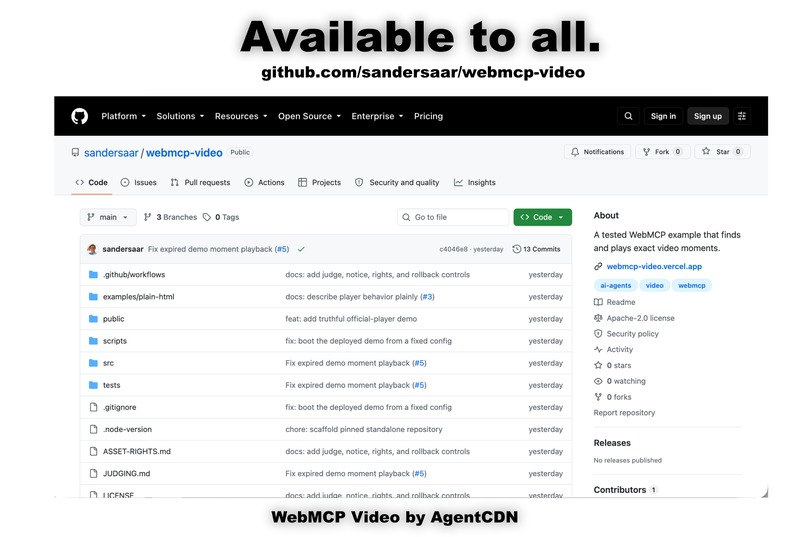Open the Contributors heading link
806x537 pixels.
pos(619,490)
